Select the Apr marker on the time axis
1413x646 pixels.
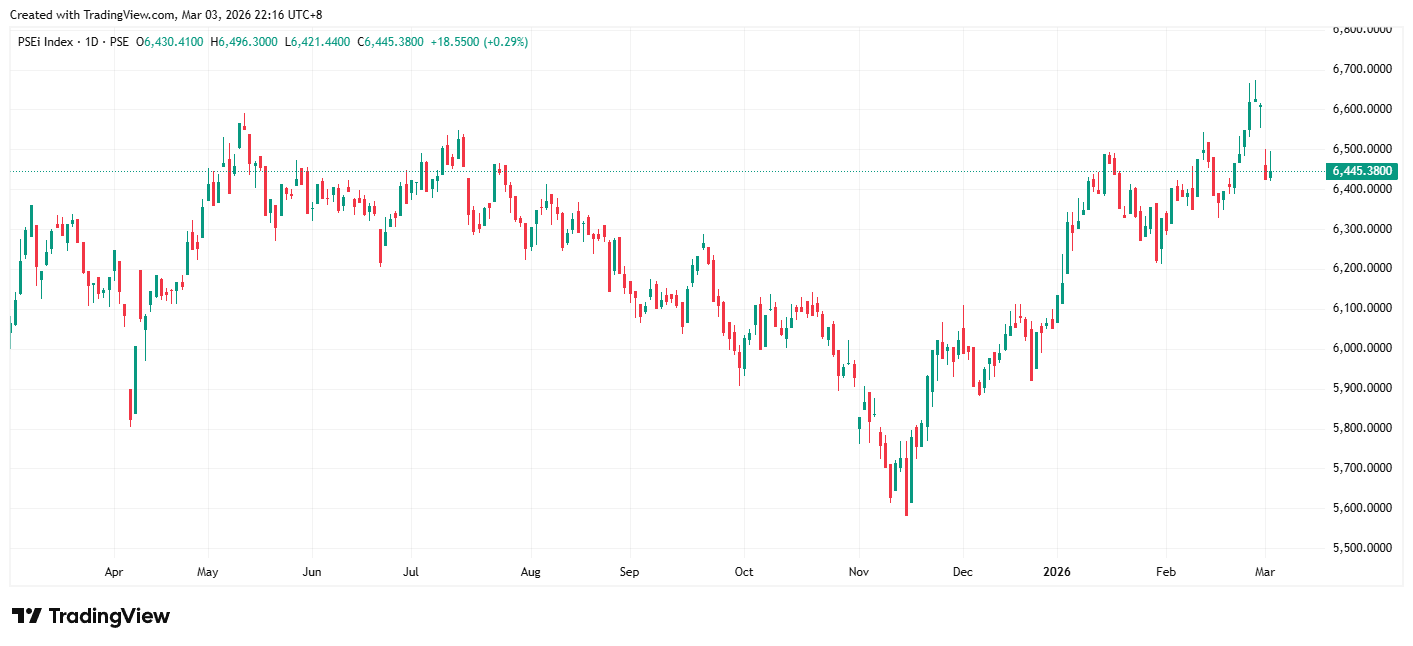tap(113, 572)
